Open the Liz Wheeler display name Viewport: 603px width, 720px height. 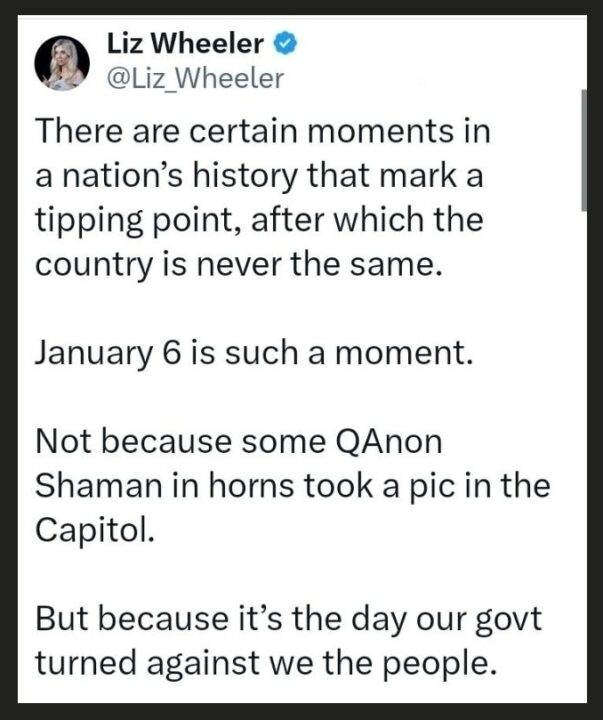coord(185,45)
